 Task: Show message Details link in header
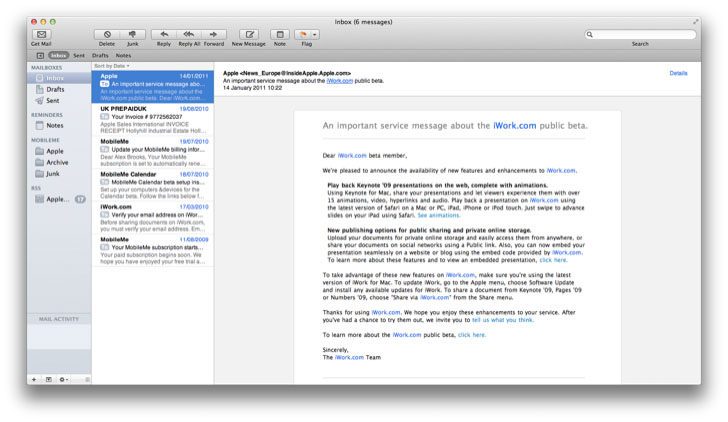(678, 73)
